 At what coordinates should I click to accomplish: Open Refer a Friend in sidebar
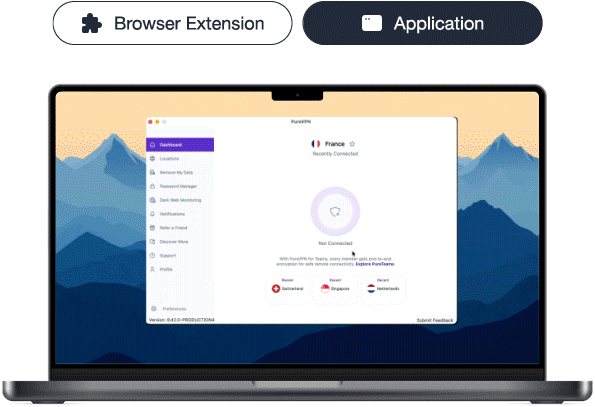point(180,228)
